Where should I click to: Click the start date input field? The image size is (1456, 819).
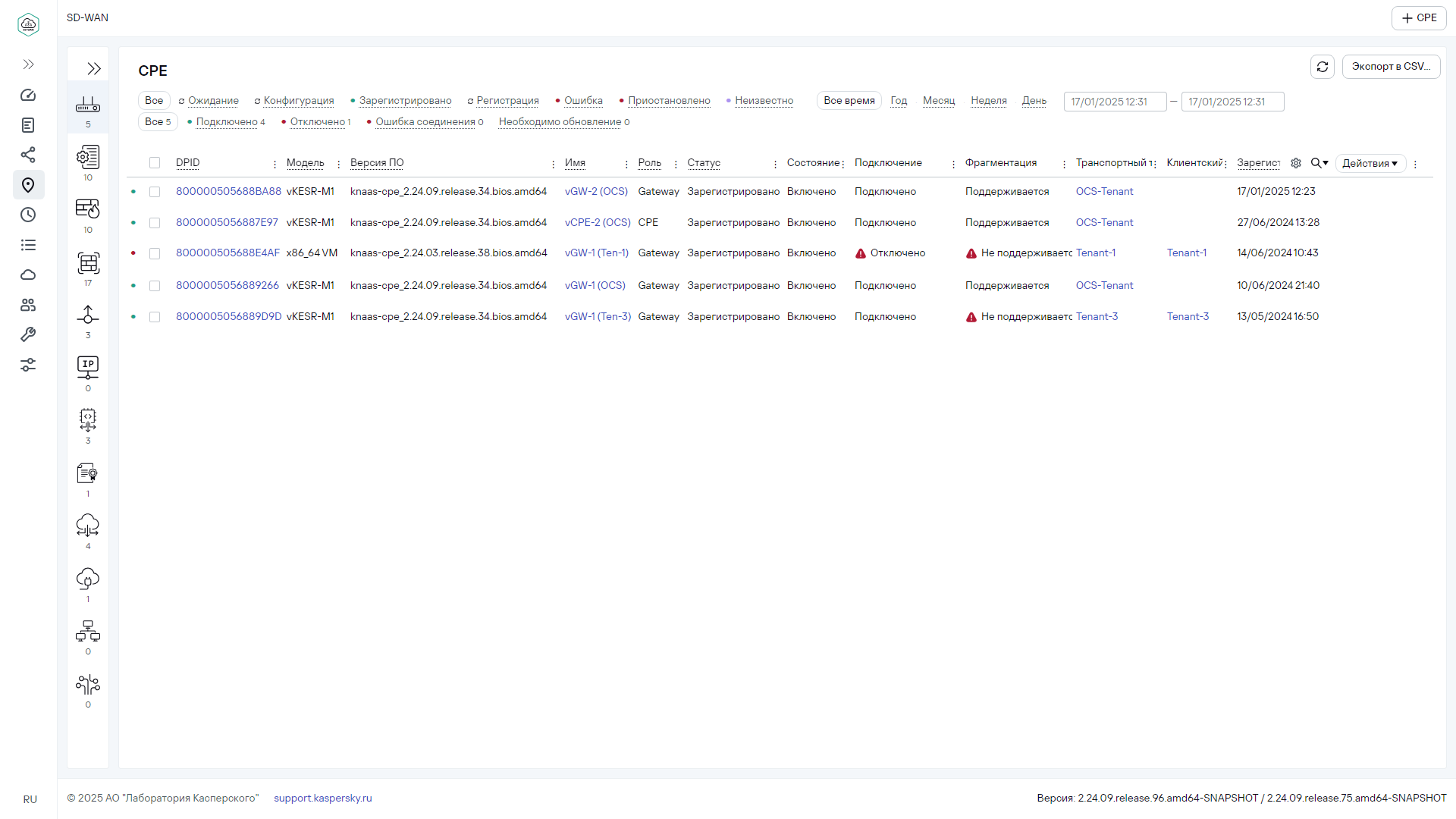1115,102
